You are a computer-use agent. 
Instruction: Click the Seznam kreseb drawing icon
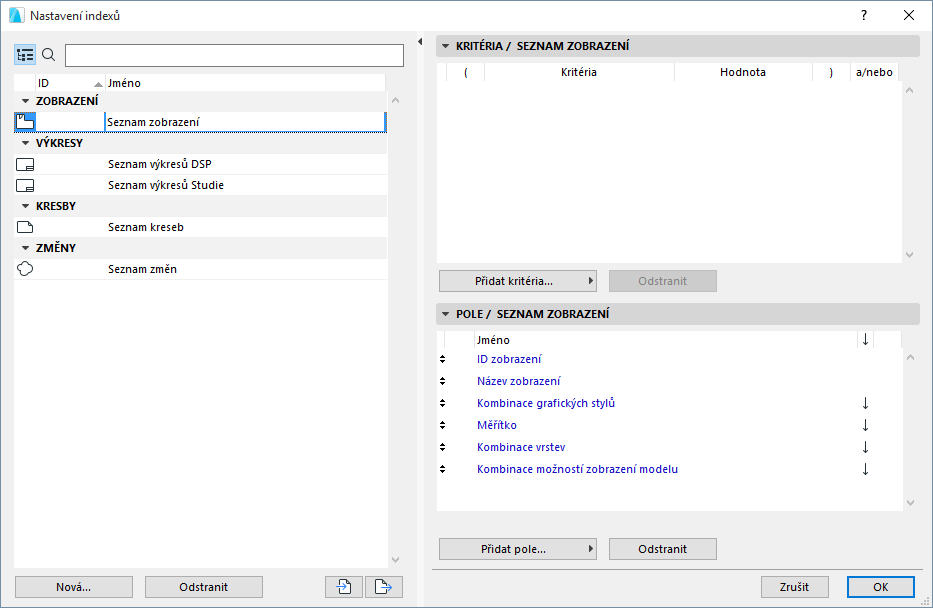[23, 227]
